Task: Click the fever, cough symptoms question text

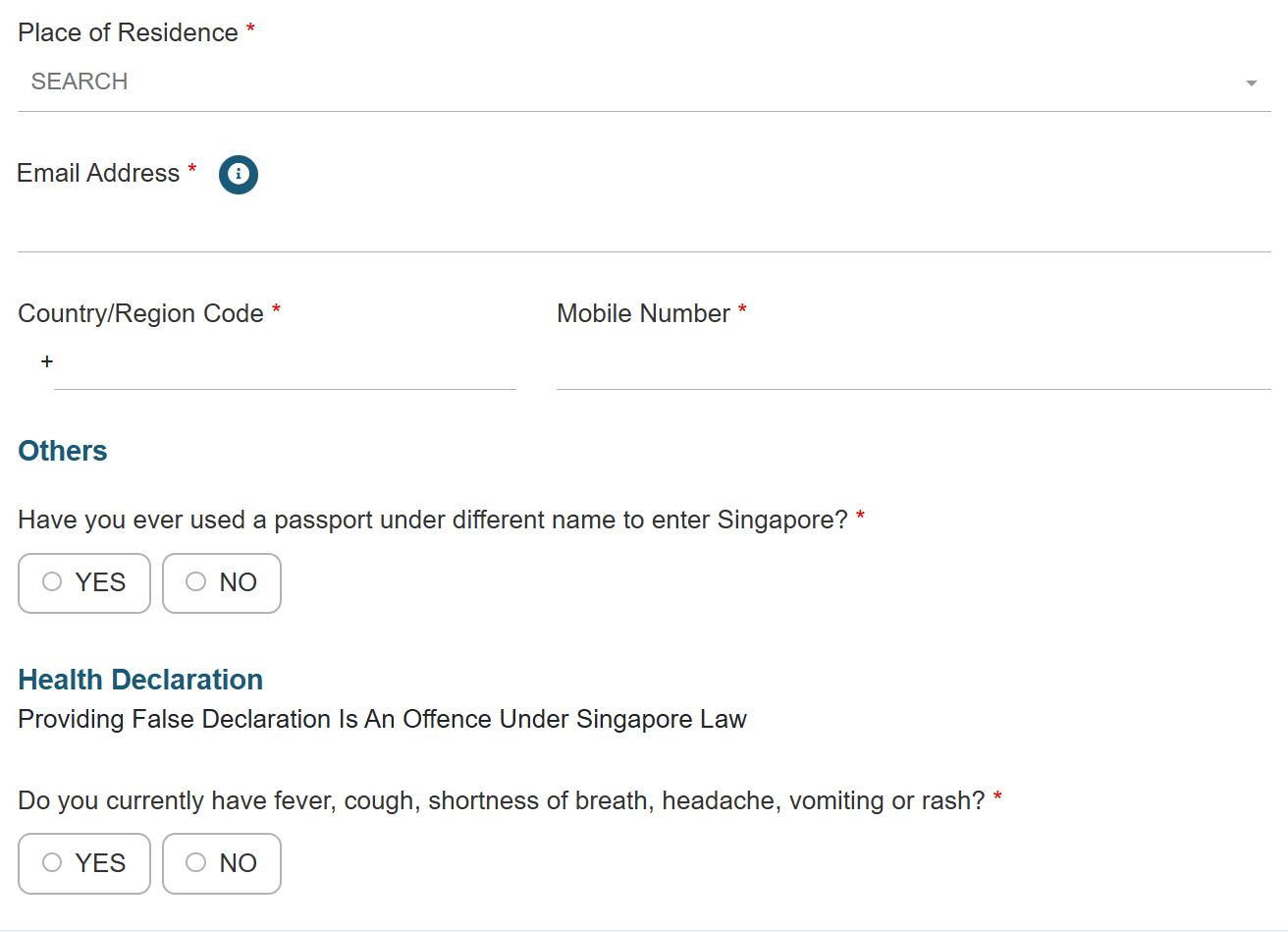Action: coord(501,800)
